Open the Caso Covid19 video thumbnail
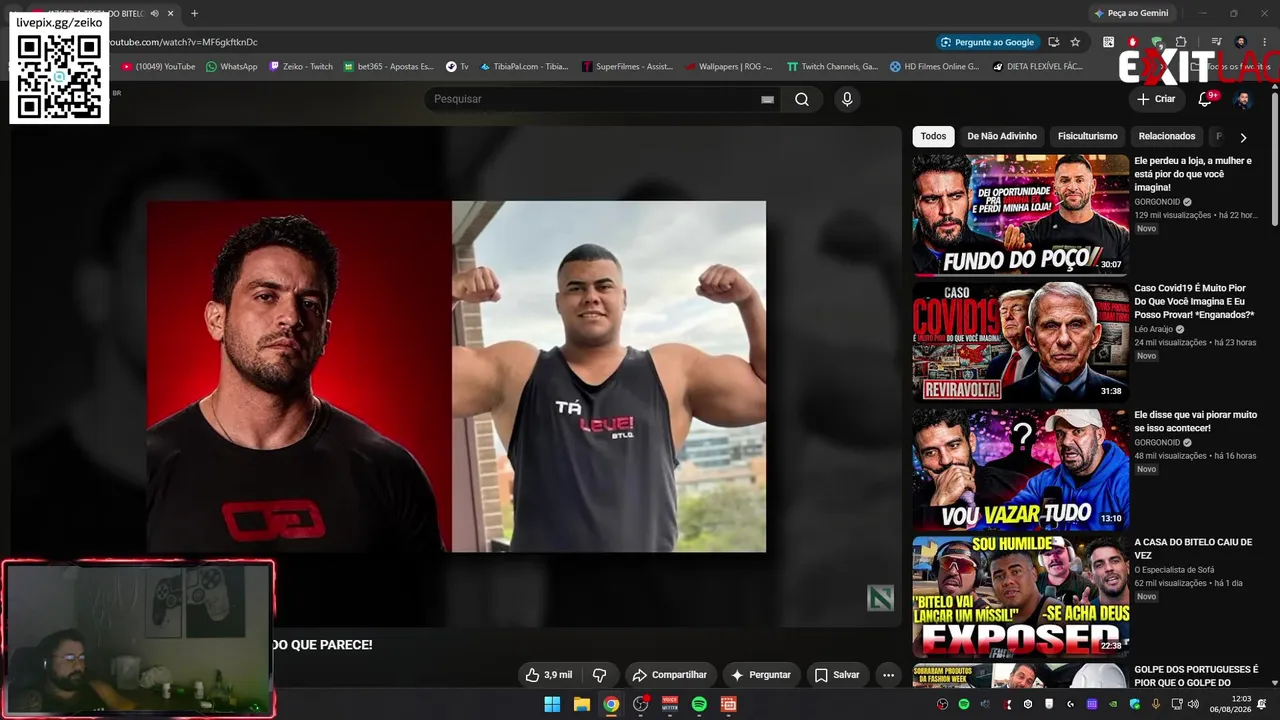1280x720 pixels. 1020,342
